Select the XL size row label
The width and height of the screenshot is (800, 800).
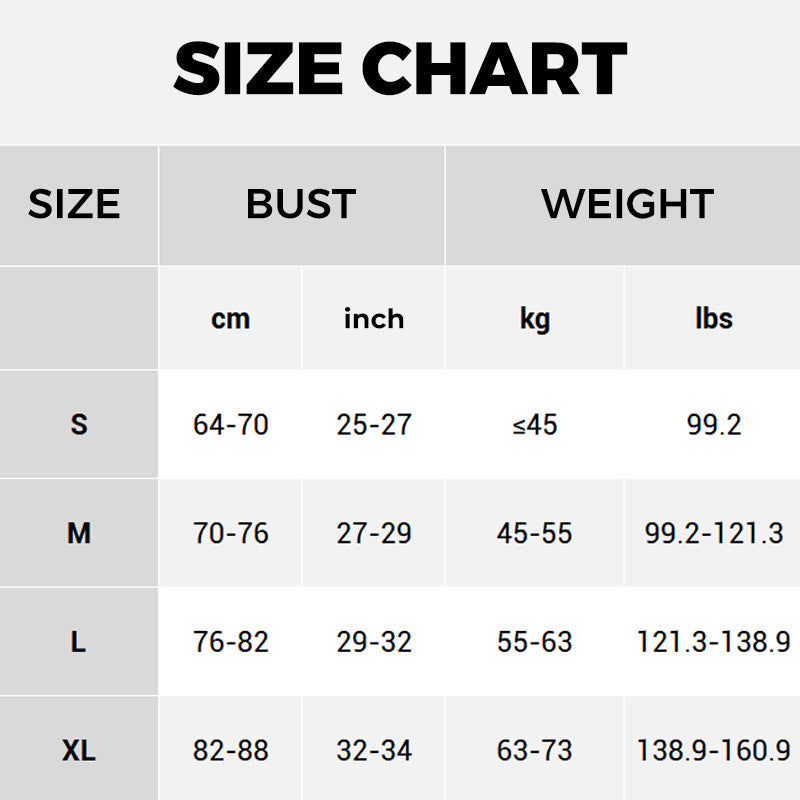pos(79,750)
